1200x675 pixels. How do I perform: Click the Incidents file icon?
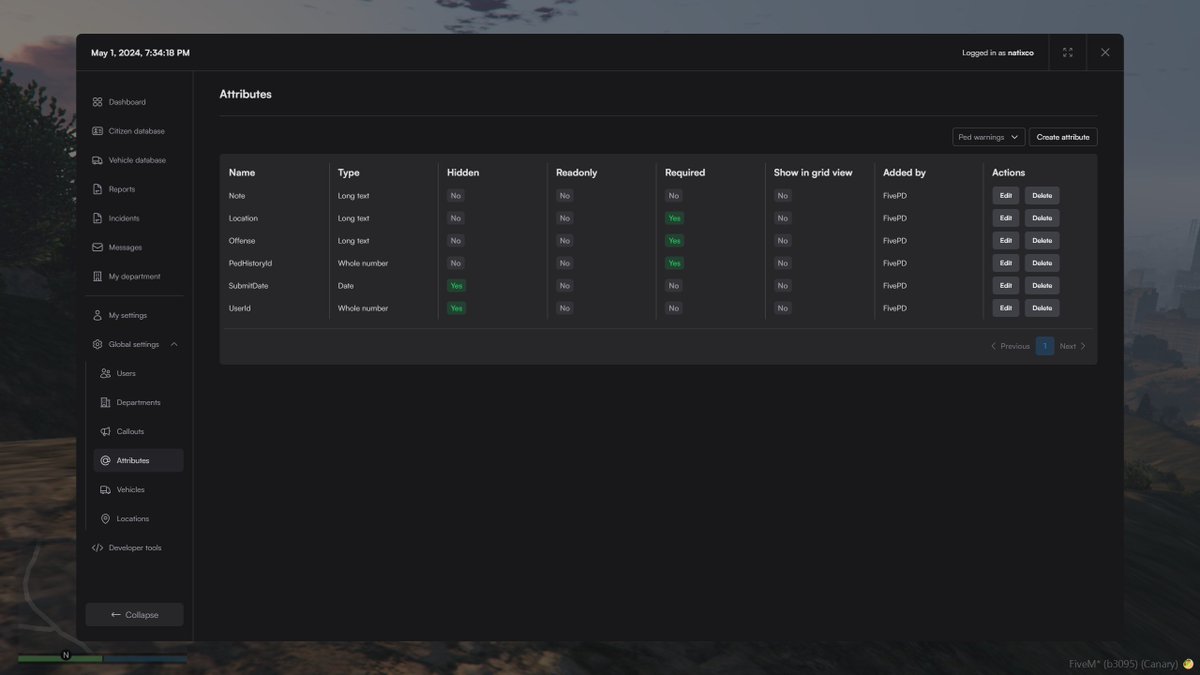tap(97, 218)
